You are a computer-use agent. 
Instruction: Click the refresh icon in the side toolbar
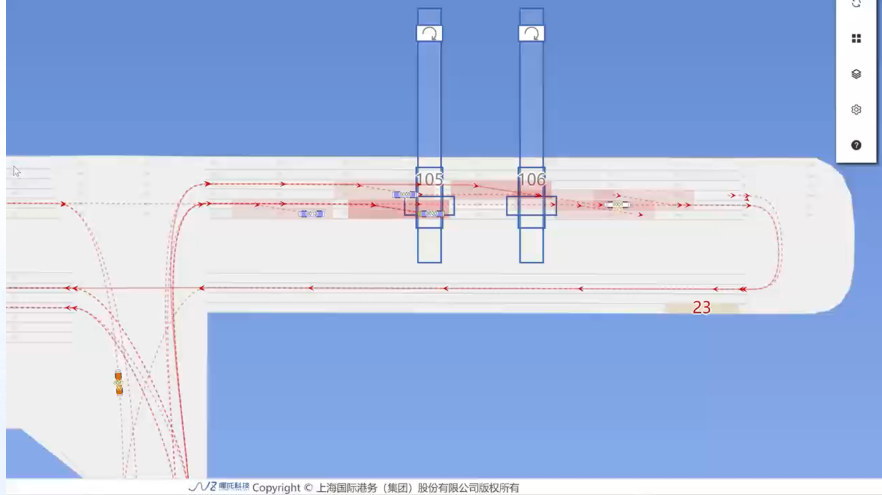pyautogui.click(x=856, y=4)
